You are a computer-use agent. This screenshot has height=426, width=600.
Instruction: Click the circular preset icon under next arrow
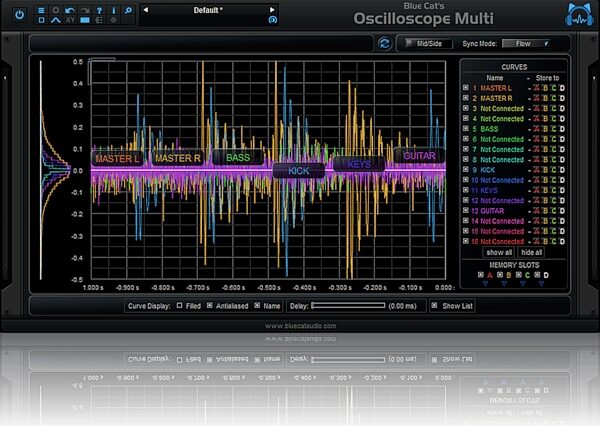(272, 20)
